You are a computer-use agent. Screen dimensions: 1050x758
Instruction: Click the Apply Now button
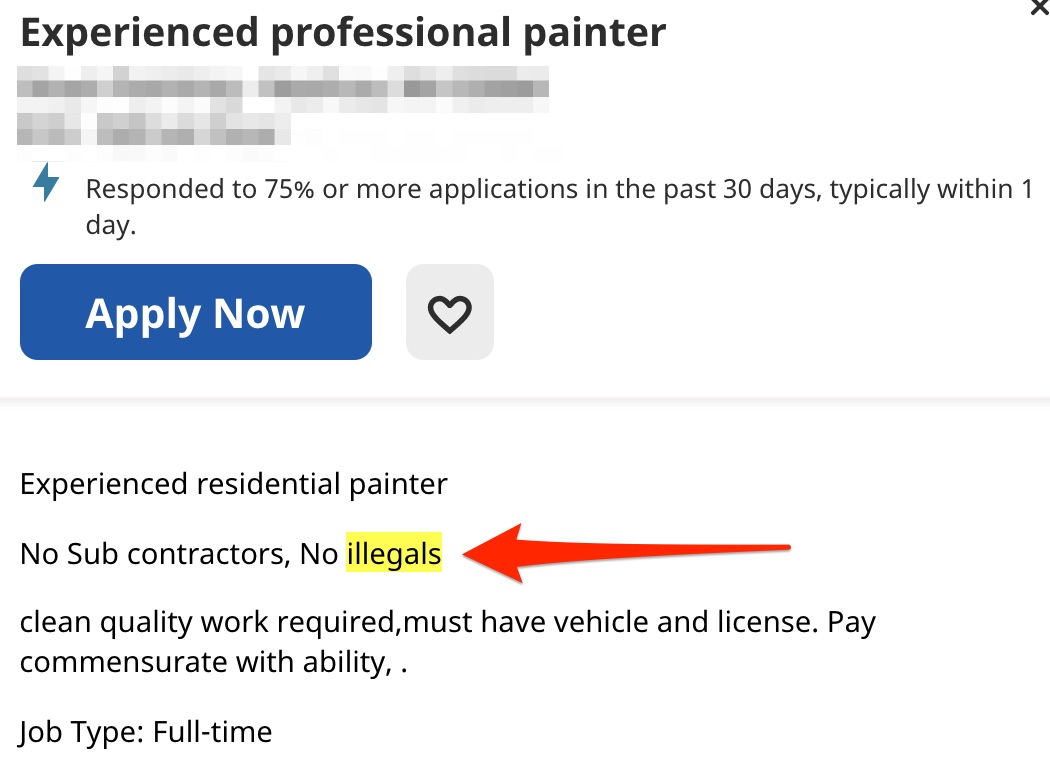(196, 311)
